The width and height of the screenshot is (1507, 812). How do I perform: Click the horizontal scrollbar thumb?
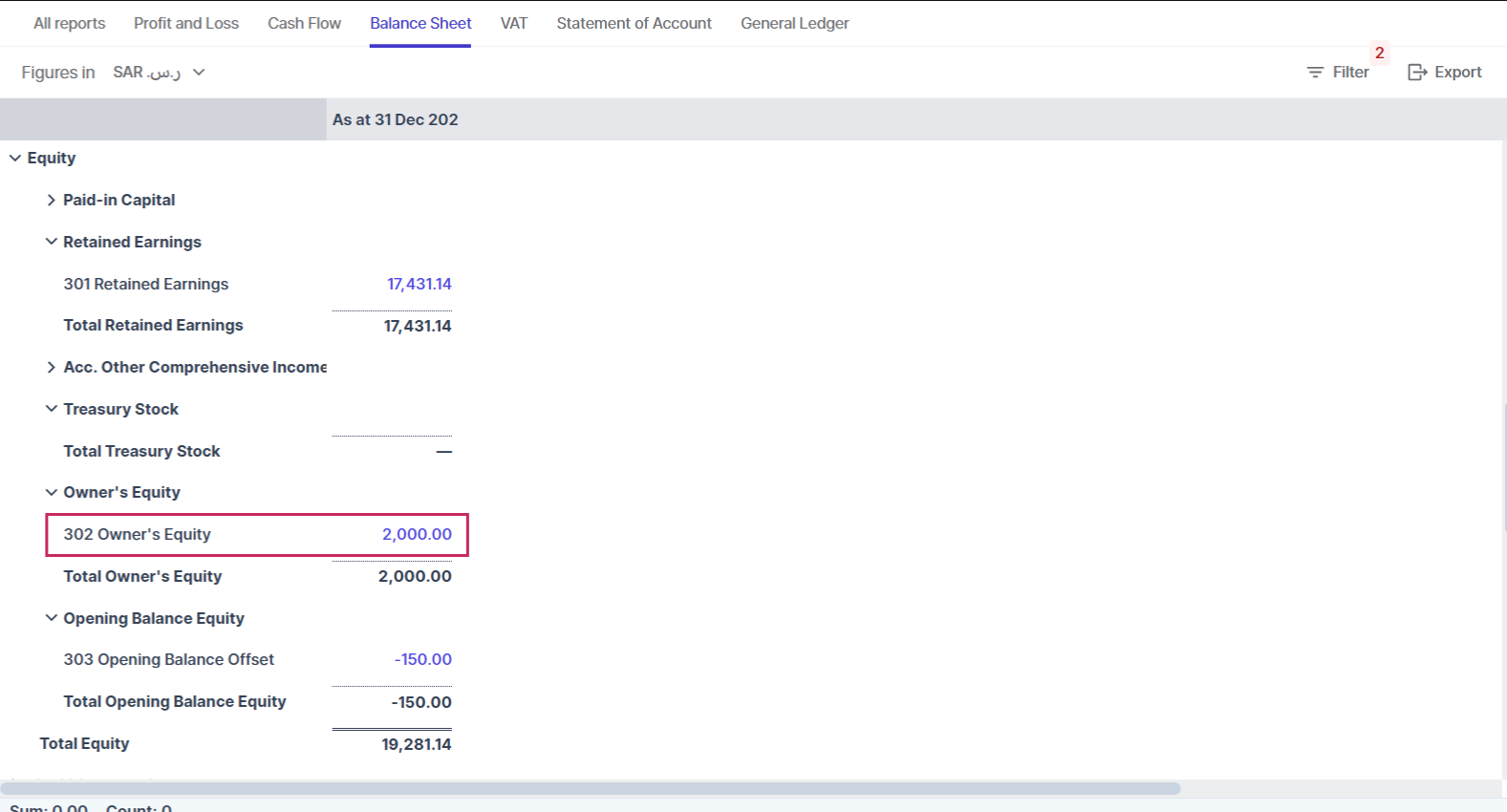[591, 788]
